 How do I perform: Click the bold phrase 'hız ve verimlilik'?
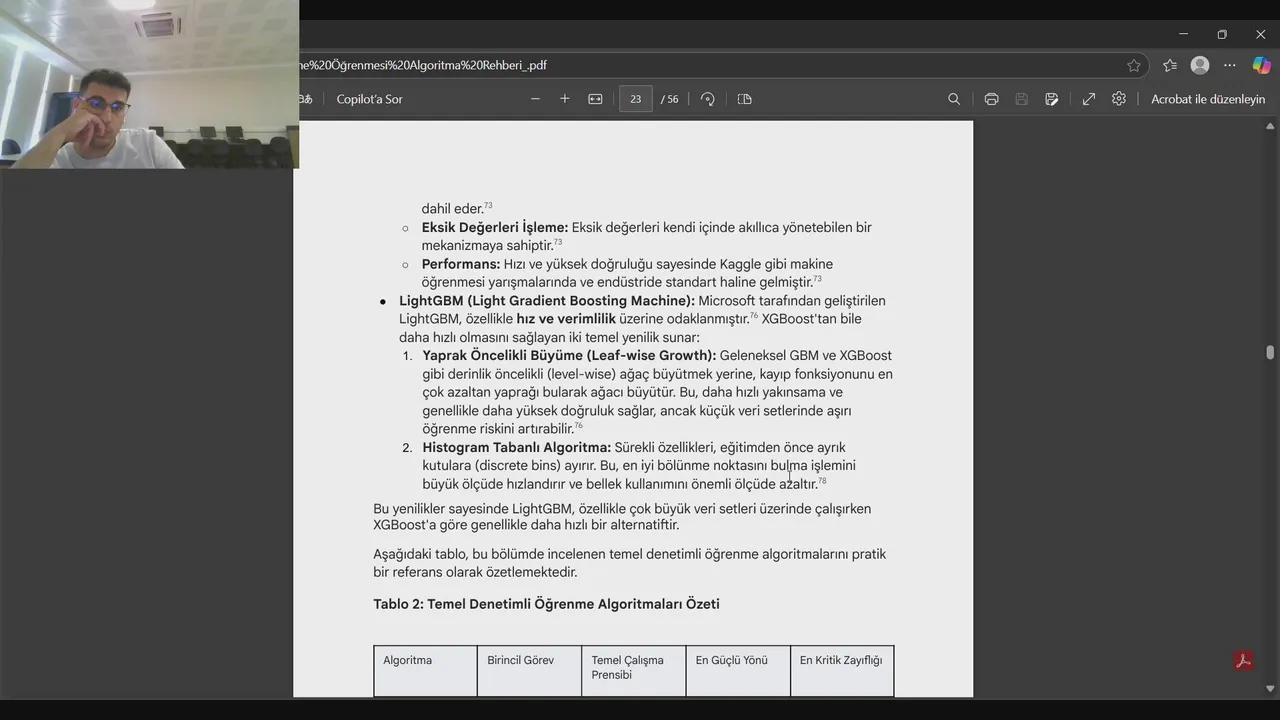coord(566,319)
